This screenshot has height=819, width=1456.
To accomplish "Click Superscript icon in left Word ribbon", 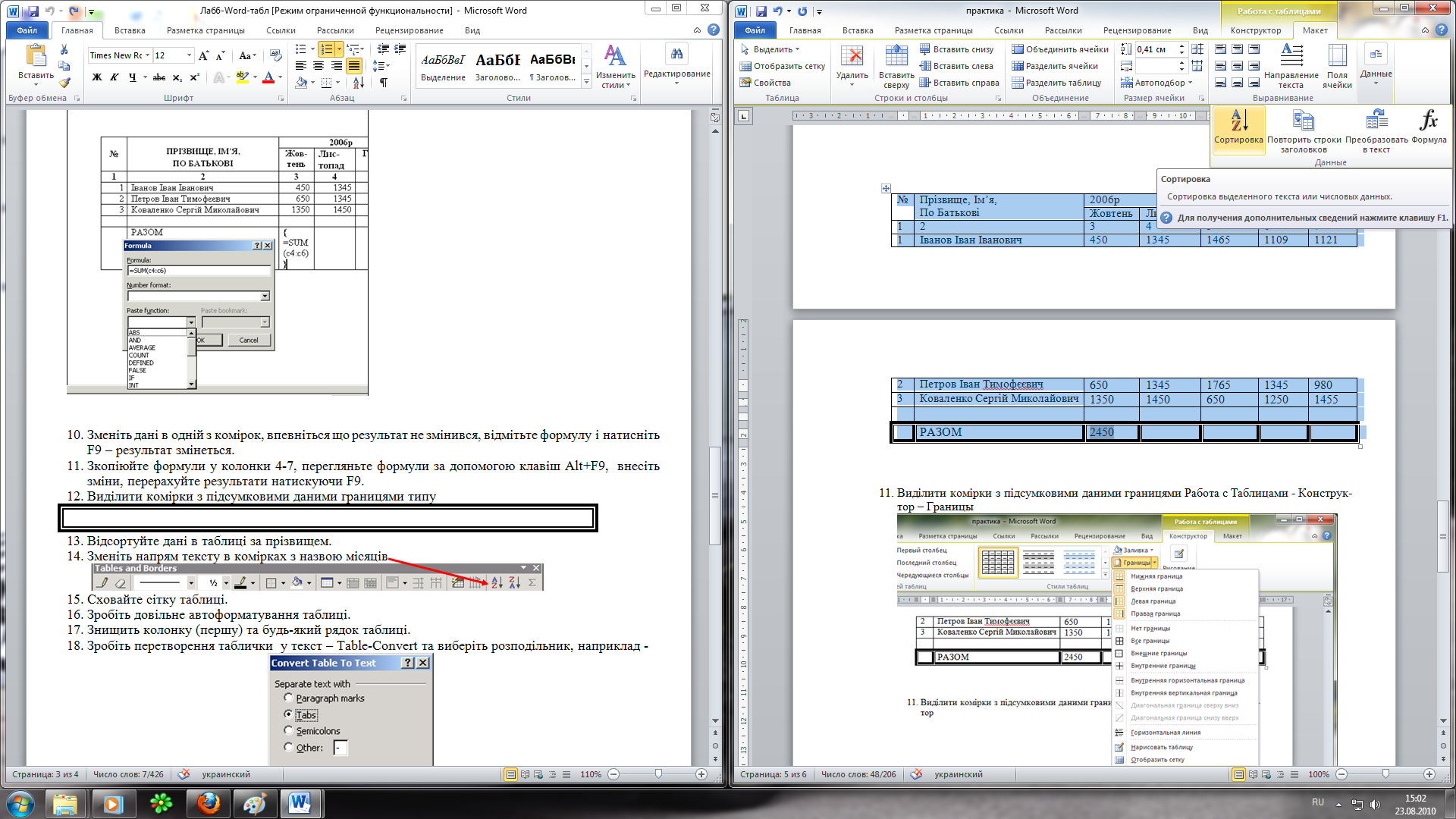I will tap(194, 77).
